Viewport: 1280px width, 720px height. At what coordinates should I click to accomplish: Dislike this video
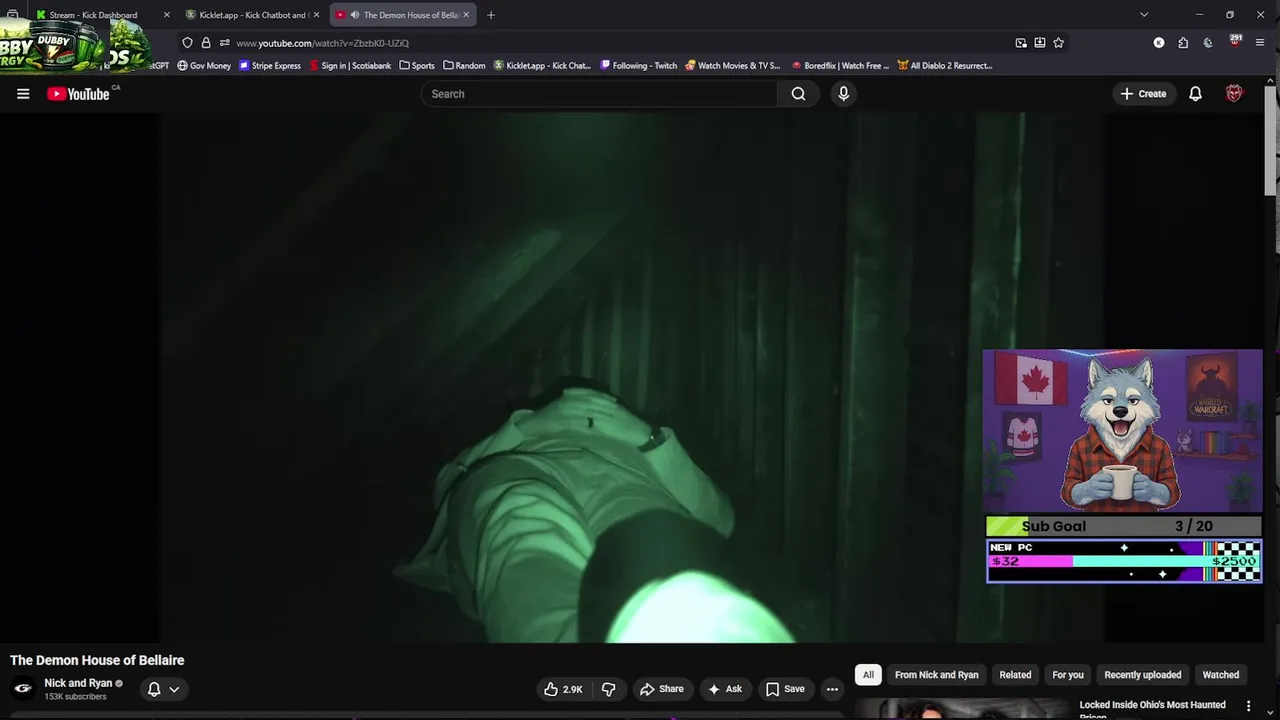click(608, 689)
